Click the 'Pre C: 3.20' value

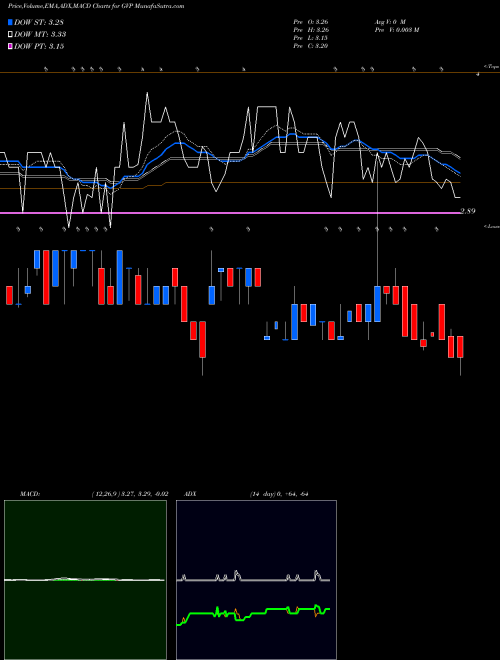point(311,46)
